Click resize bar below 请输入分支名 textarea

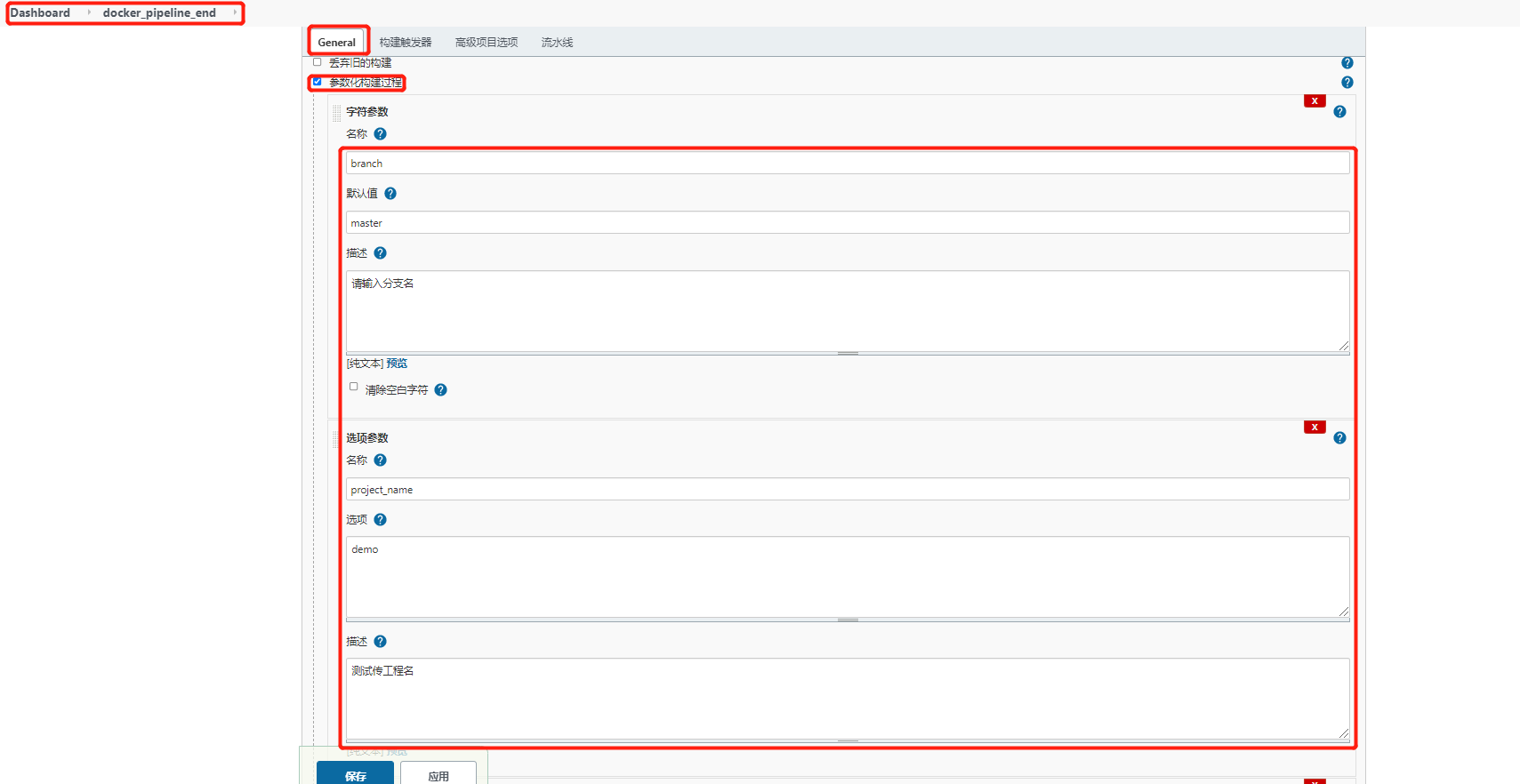[848, 354]
